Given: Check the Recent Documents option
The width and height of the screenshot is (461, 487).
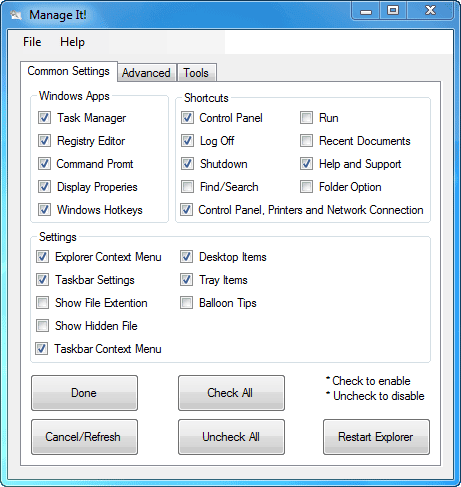Looking at the screenshot, I should 306,141.
